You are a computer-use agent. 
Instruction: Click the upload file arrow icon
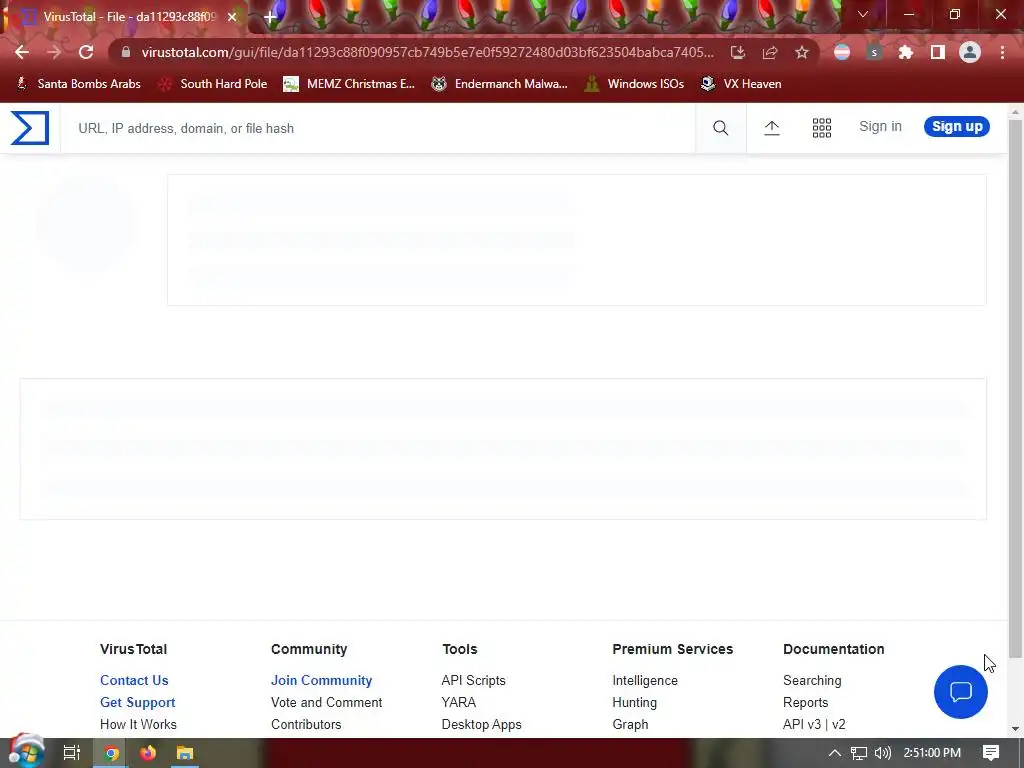772,128
